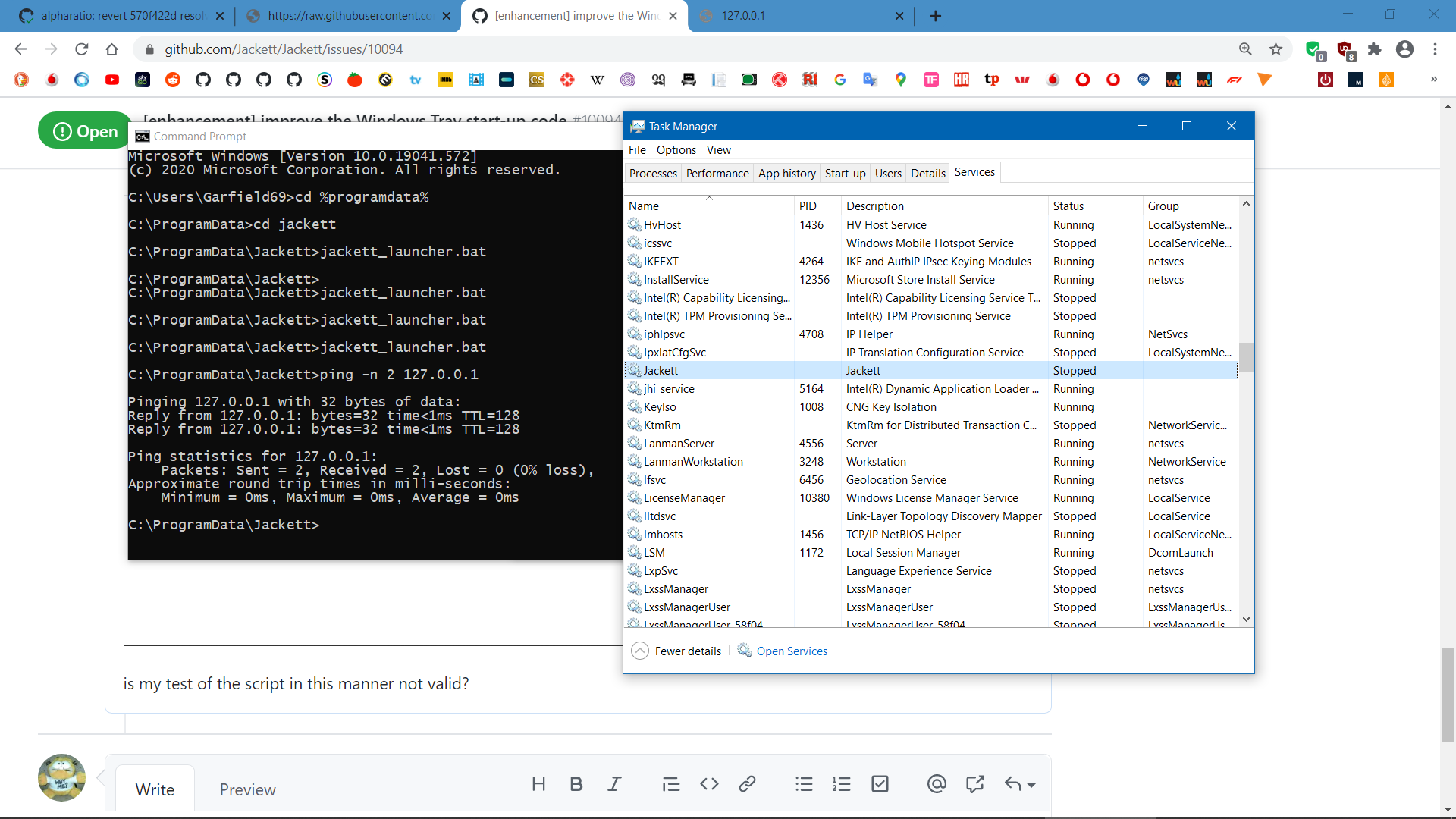Apply italic formatting in the comment editor
Image resolution: width=1456 pixels, height=819 pixels.
[614, 784]
